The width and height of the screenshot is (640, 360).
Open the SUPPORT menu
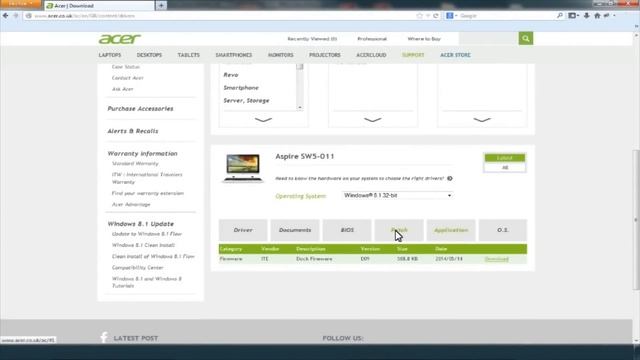[413, 55]
